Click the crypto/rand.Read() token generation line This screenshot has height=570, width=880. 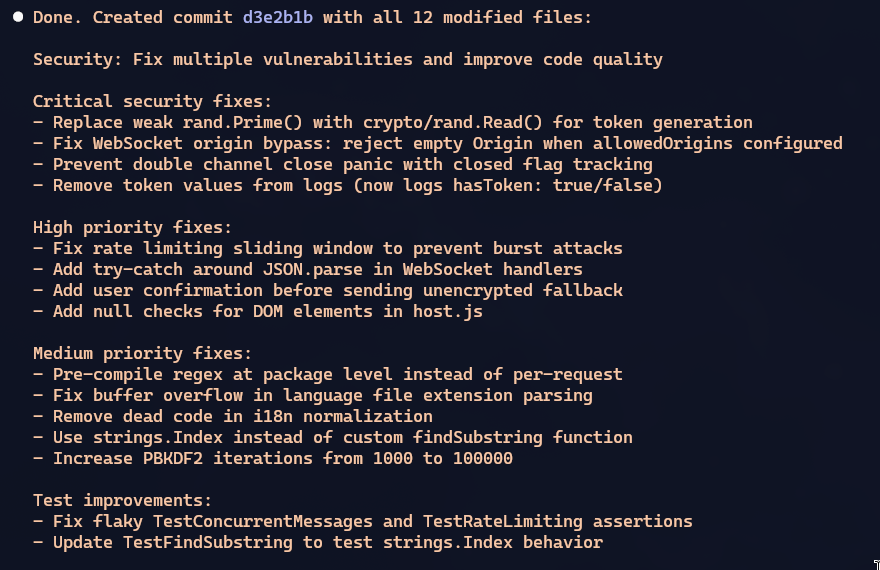(392, 122)
